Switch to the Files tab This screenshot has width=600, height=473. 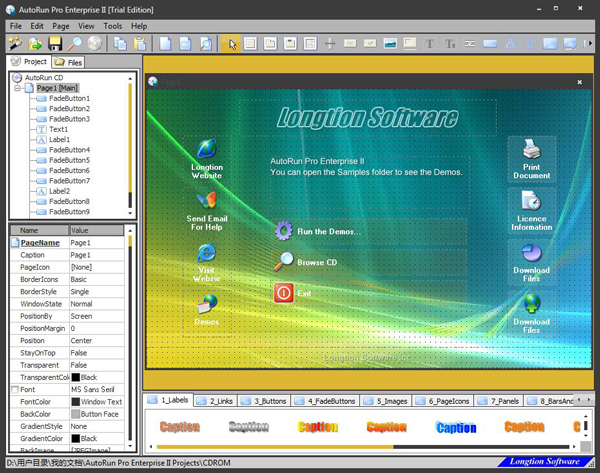tap(68, 62)
